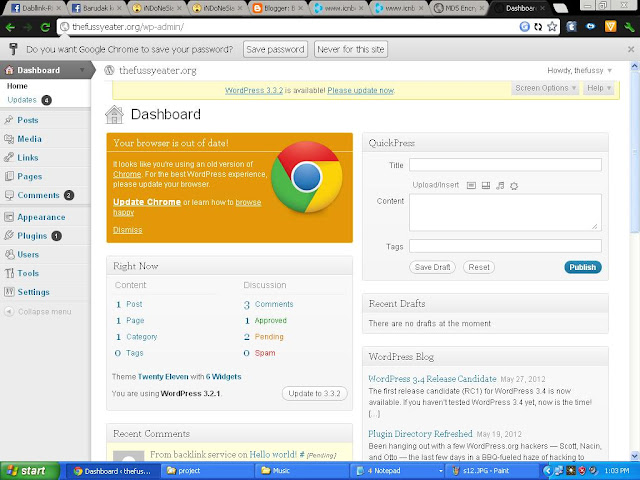Image resolution: width=640 pixels, height=480 pixels.
Task: Click the Windows start button
Action: point(29,471)
